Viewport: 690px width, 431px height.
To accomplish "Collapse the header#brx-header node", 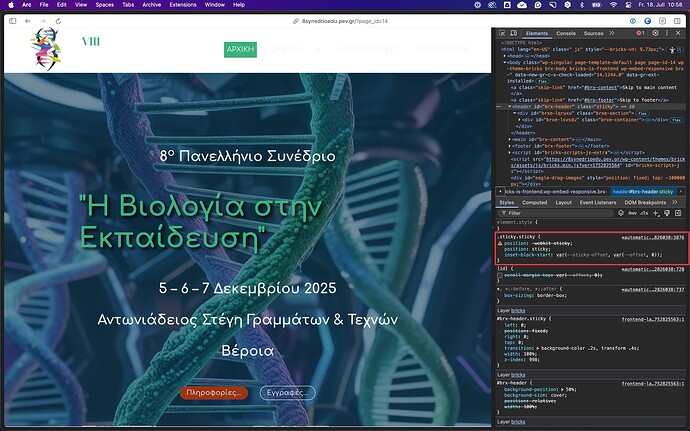I will click(510, 107).
